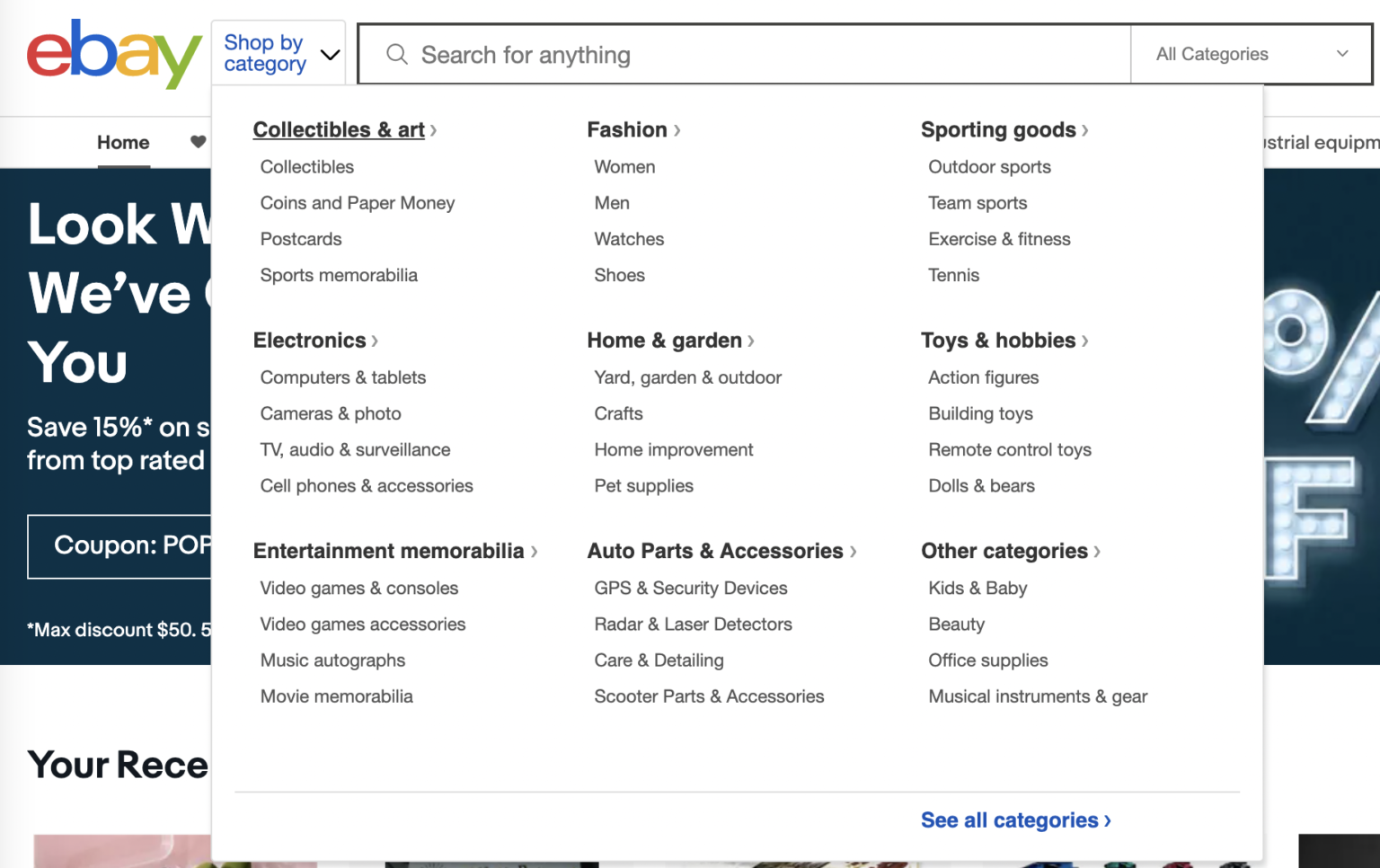Expand the Other categories chevron
Screen dimensions: 1380x868
pyautogui.click(x=1097, y=552)
